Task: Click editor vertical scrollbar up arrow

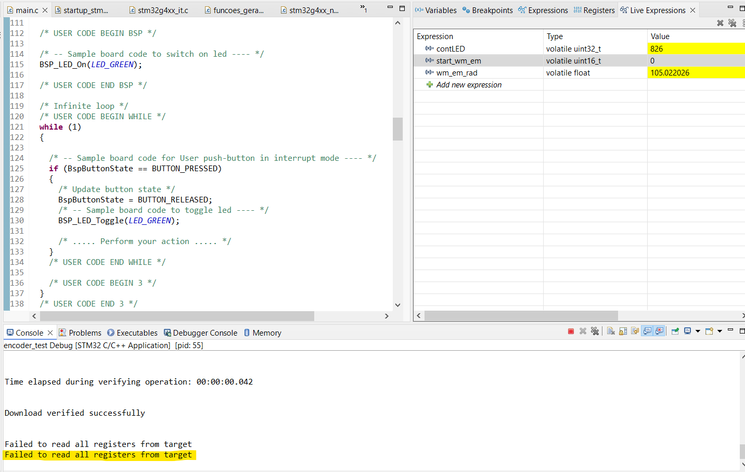Action: (x=398, y=23)
